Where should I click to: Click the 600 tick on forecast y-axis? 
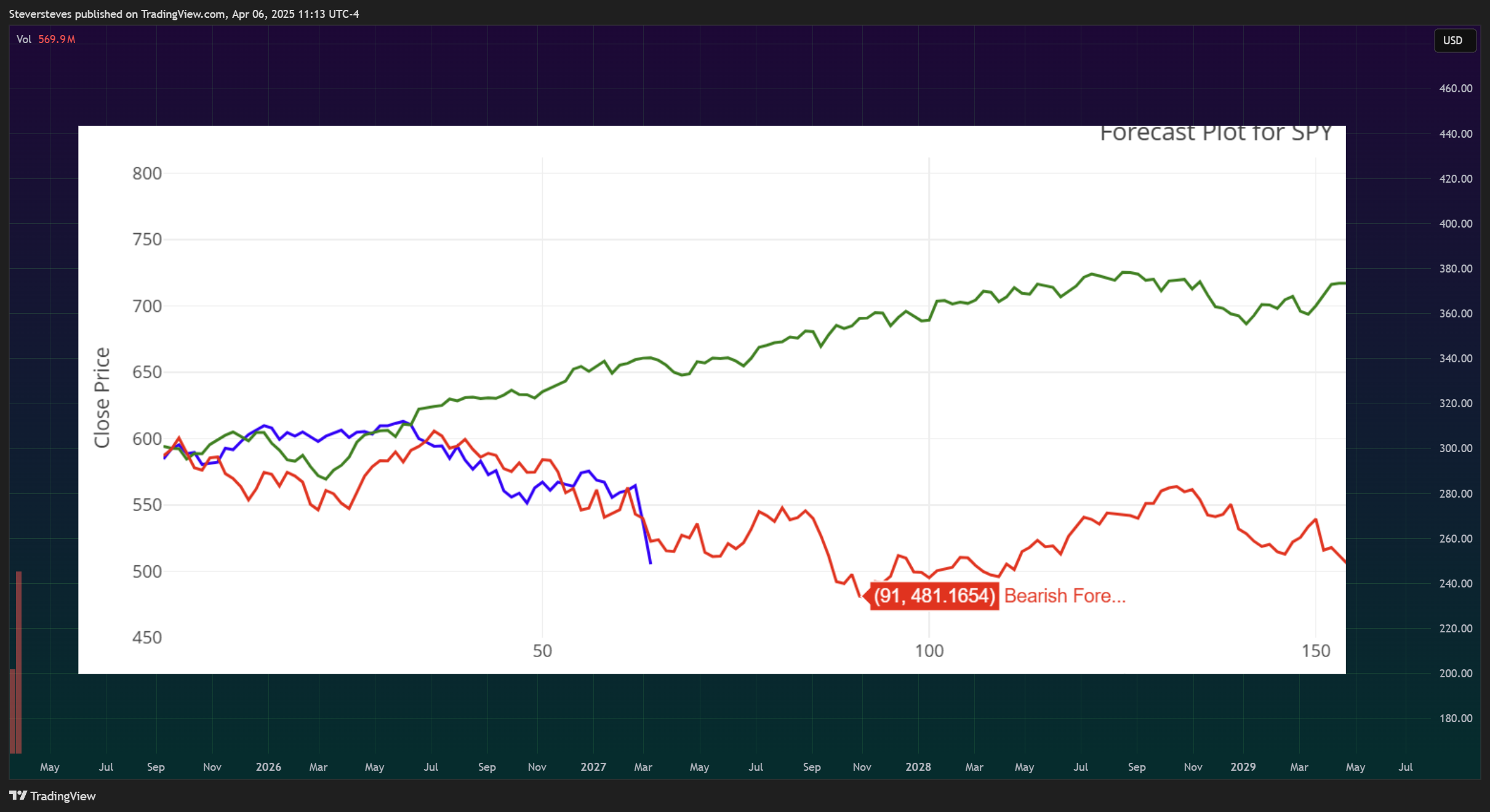[x=147, y=439]
